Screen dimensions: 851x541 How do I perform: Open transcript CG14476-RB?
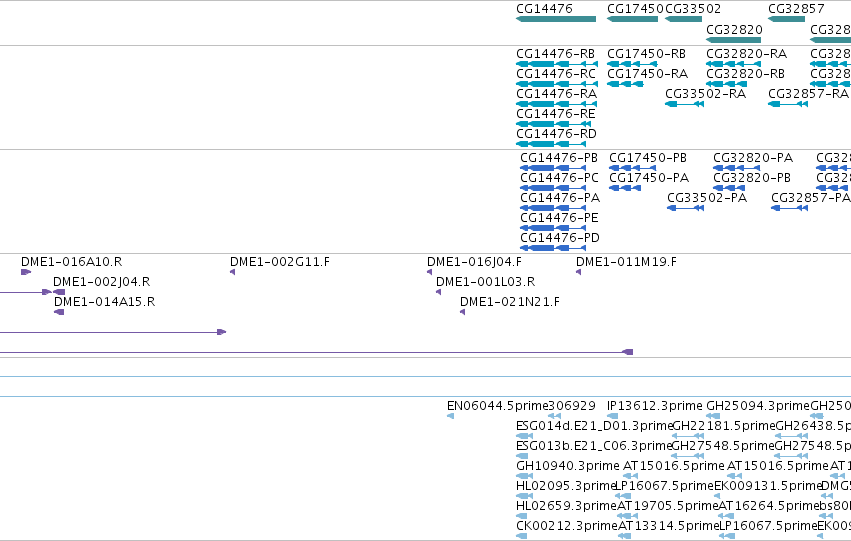(x=555, y=54)
